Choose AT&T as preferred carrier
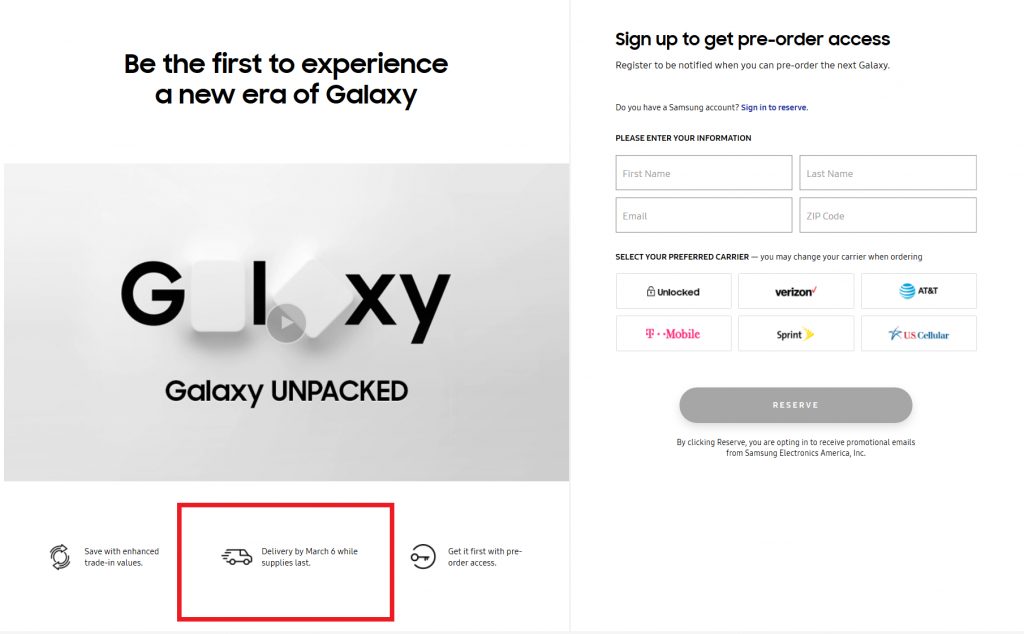This screenshot has width=1024, height=634. click(x=919, y=291)
